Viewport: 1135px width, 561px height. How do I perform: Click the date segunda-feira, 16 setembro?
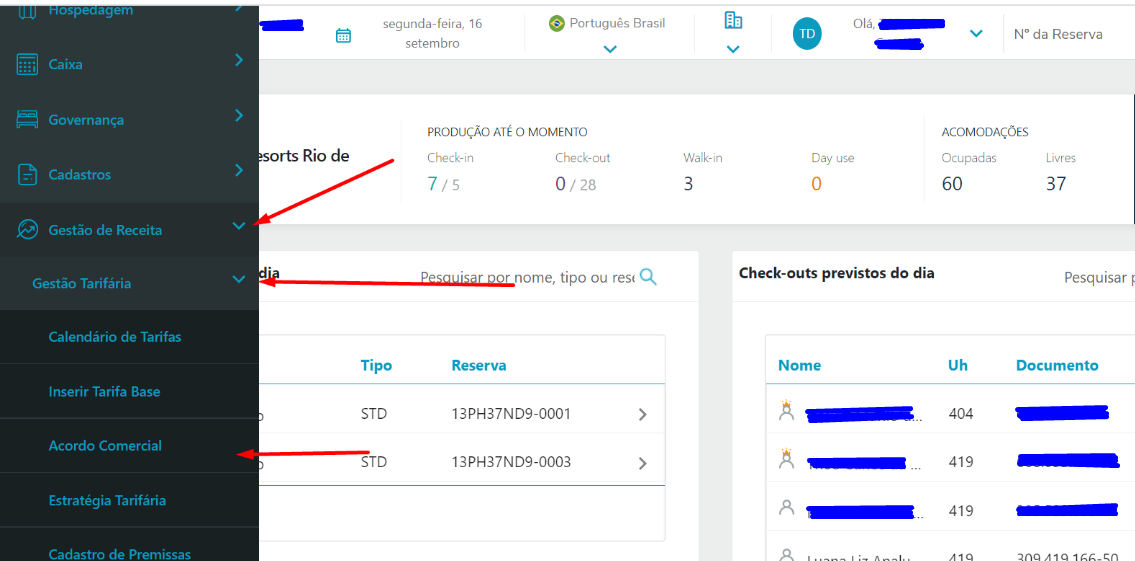(x=432, y=33)
